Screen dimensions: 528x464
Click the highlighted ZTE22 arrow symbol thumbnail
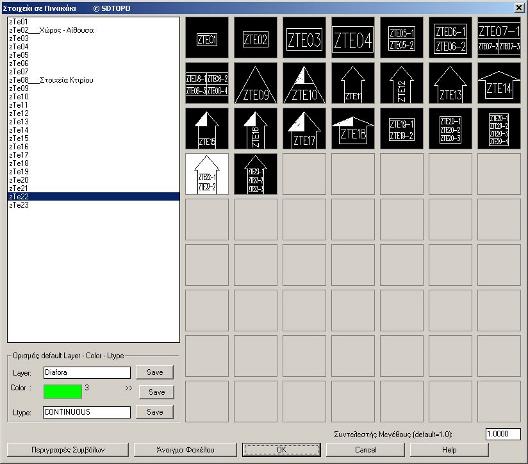tap(207, 174)
